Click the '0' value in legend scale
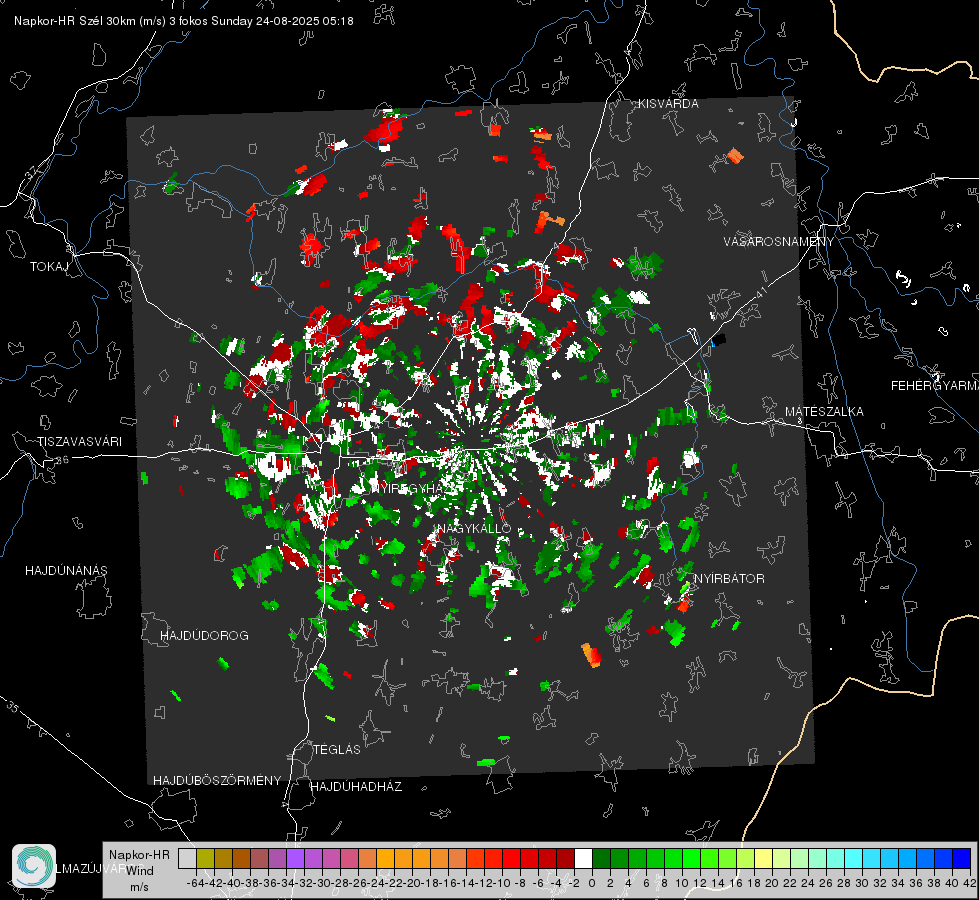Viewport: 979px width, 900px height. coord(592,883)
